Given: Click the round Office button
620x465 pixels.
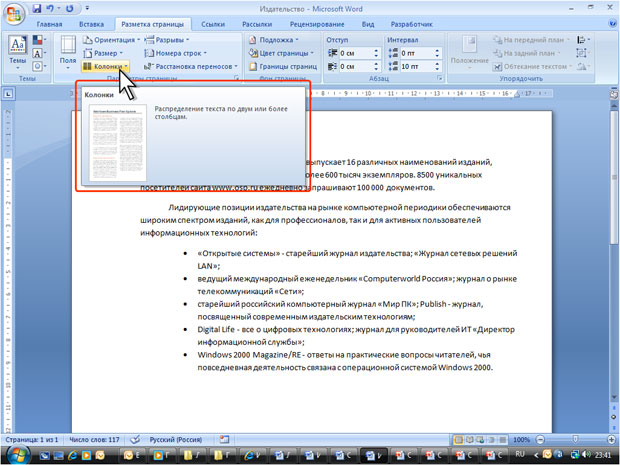Looking at the screenshot, I should point(14,14).
